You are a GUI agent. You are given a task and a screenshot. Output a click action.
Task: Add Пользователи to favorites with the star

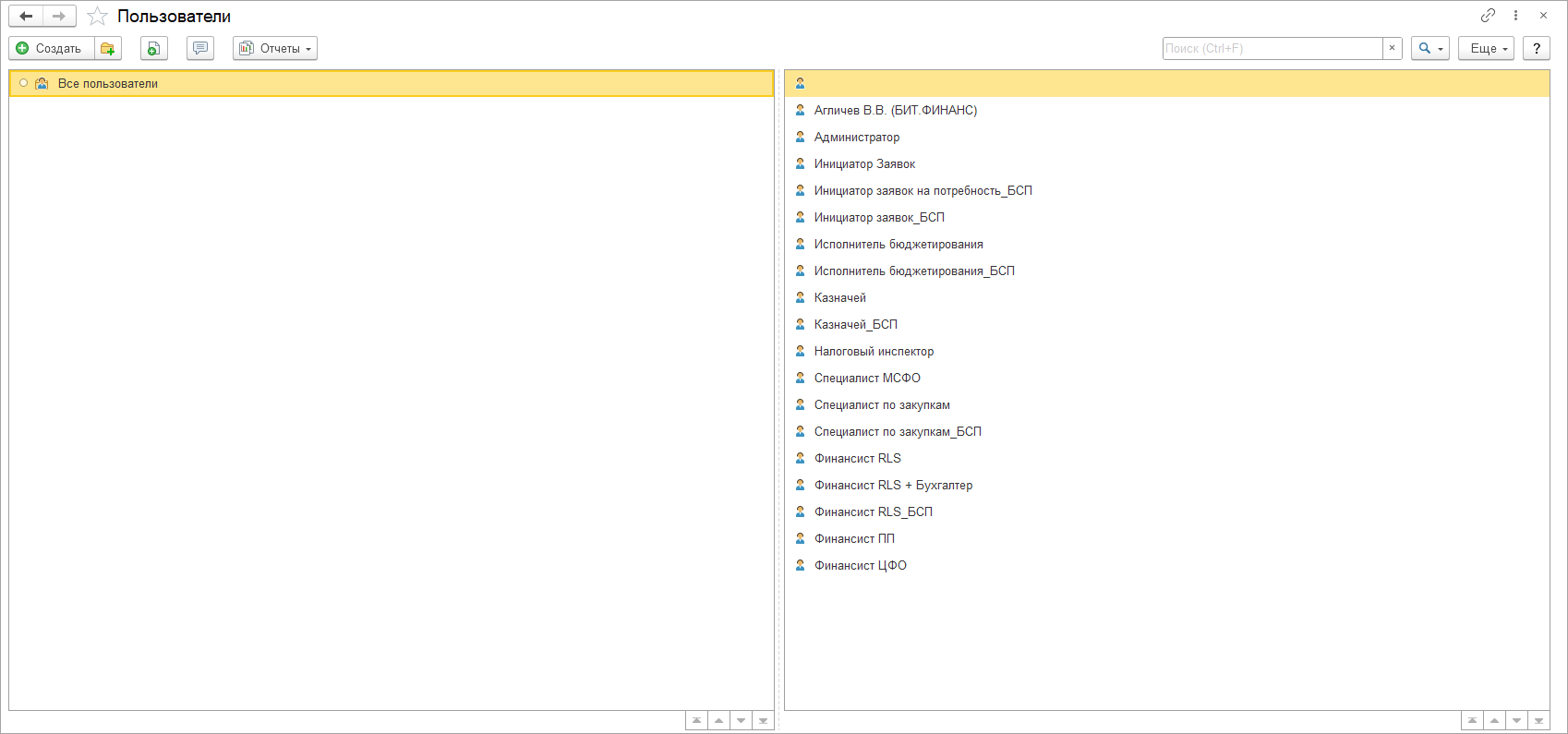(97, 17)
